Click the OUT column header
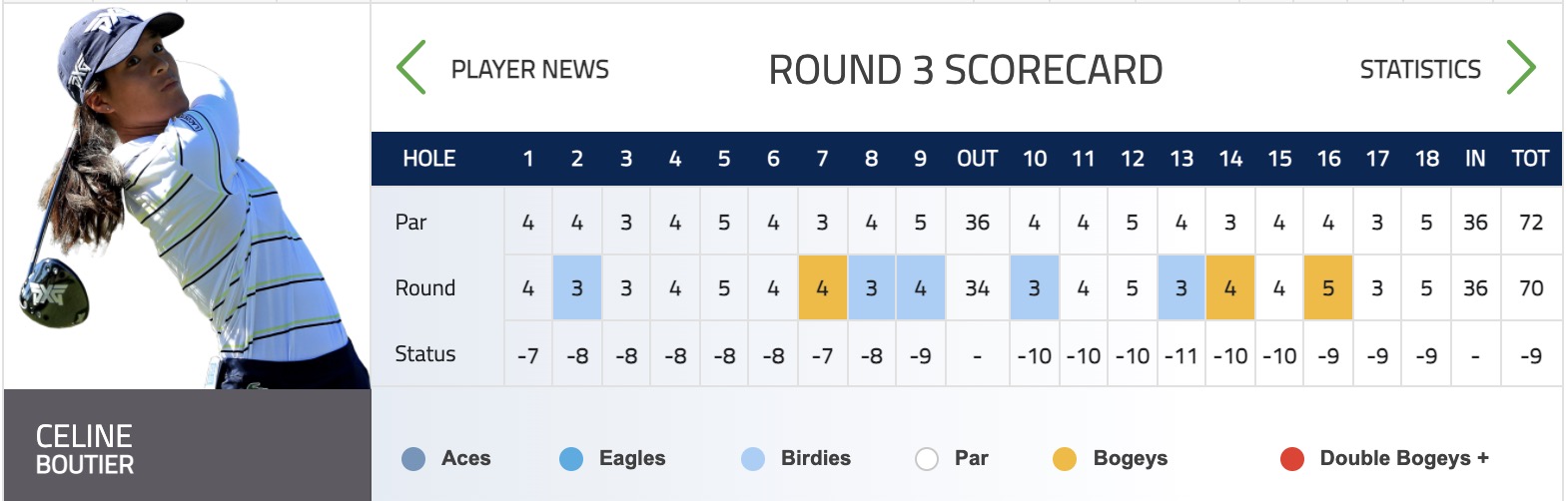 [x=977, y=159]
